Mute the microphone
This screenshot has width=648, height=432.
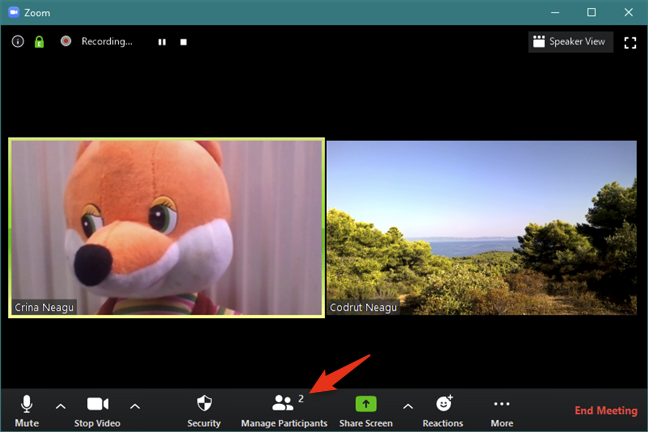[26, 411]
